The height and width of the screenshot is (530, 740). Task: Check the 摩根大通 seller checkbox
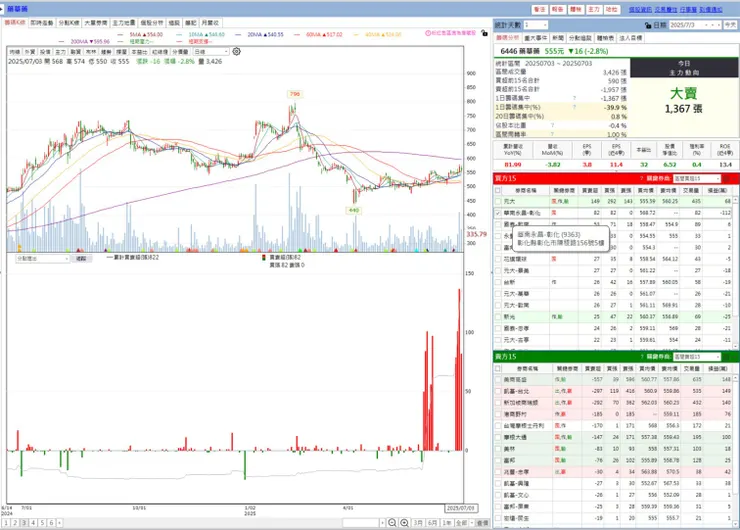click(x=498, y=437)
